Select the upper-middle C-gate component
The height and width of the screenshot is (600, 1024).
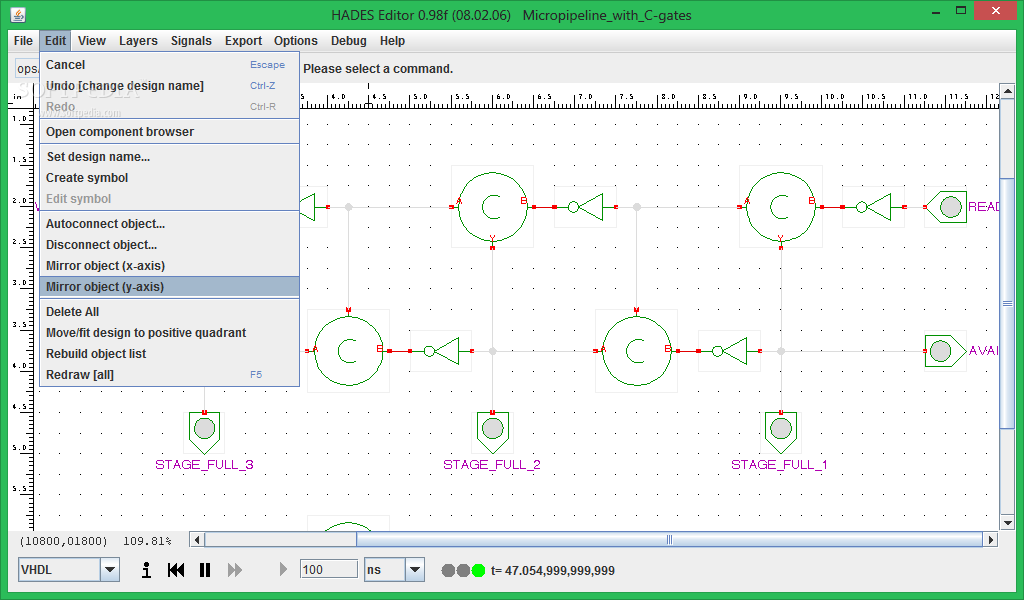(492, 207)
